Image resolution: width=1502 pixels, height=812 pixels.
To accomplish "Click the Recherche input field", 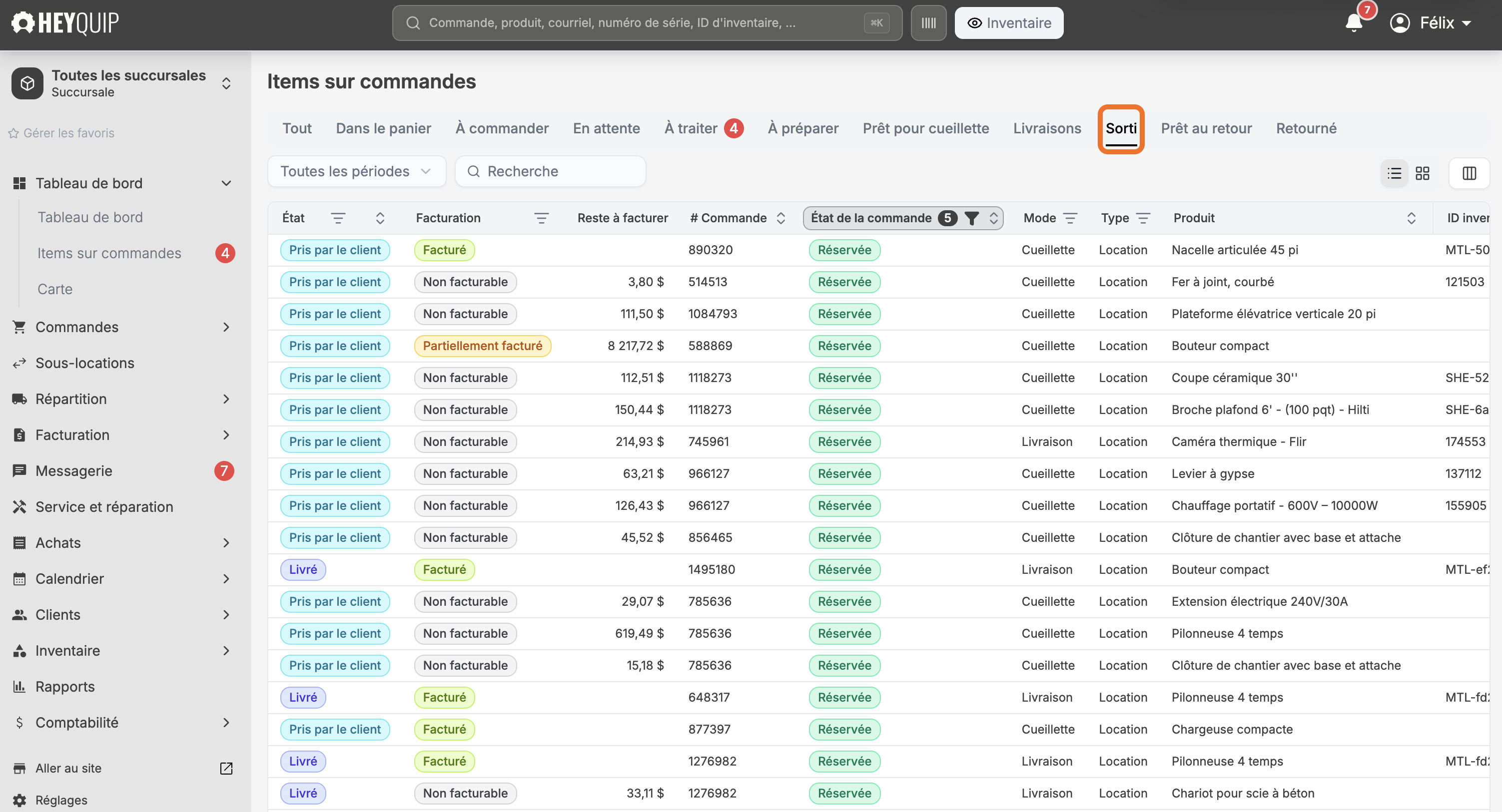I will tap(550, 171).
